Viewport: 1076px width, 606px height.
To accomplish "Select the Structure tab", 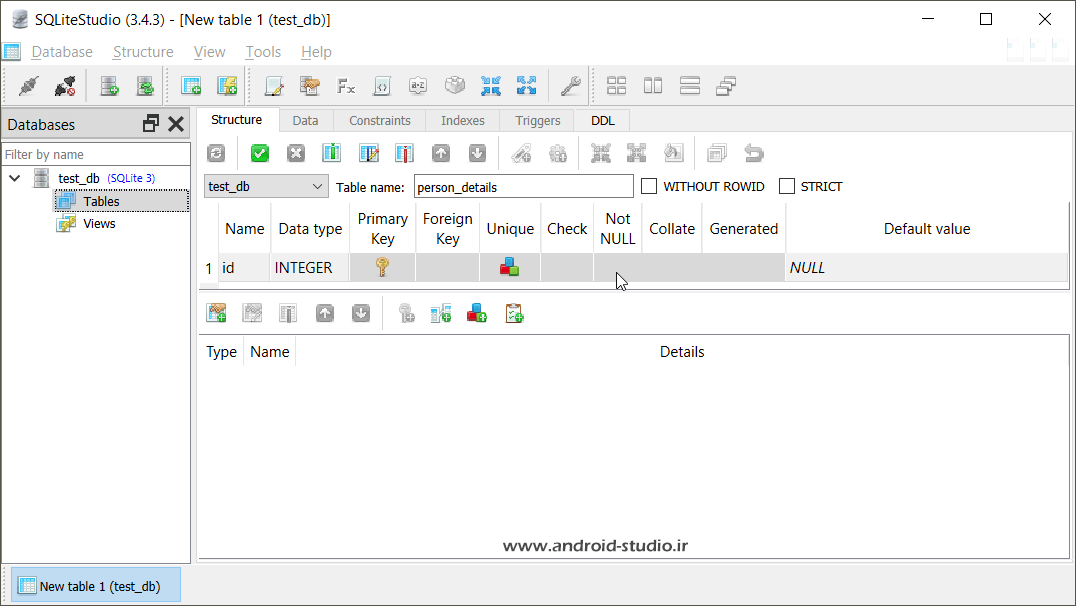I will 237,119.
